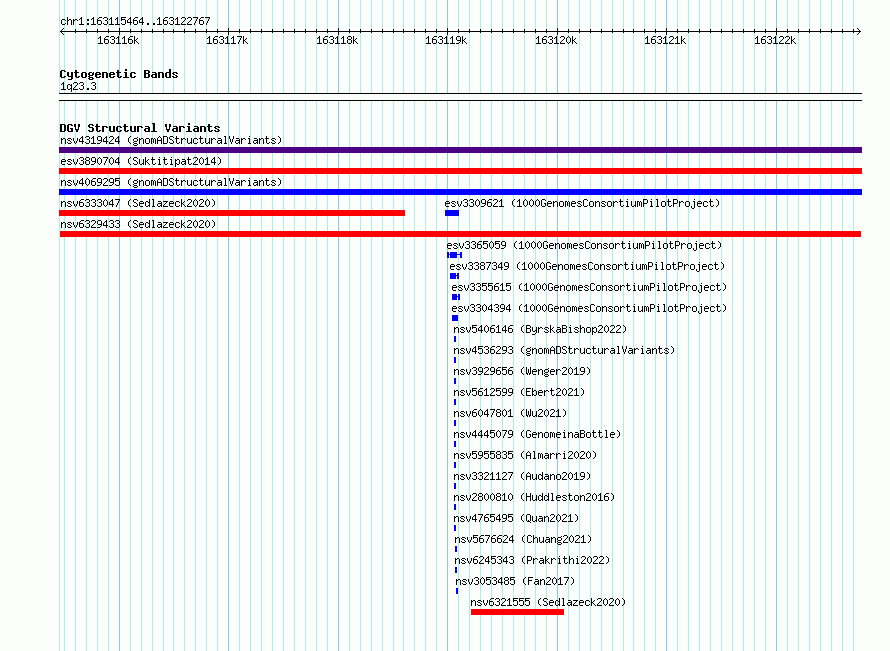Open nsv6333047 (Sedlazeck2020) variant label
This screenshot has width=890, height=651.
click(138, 203)
